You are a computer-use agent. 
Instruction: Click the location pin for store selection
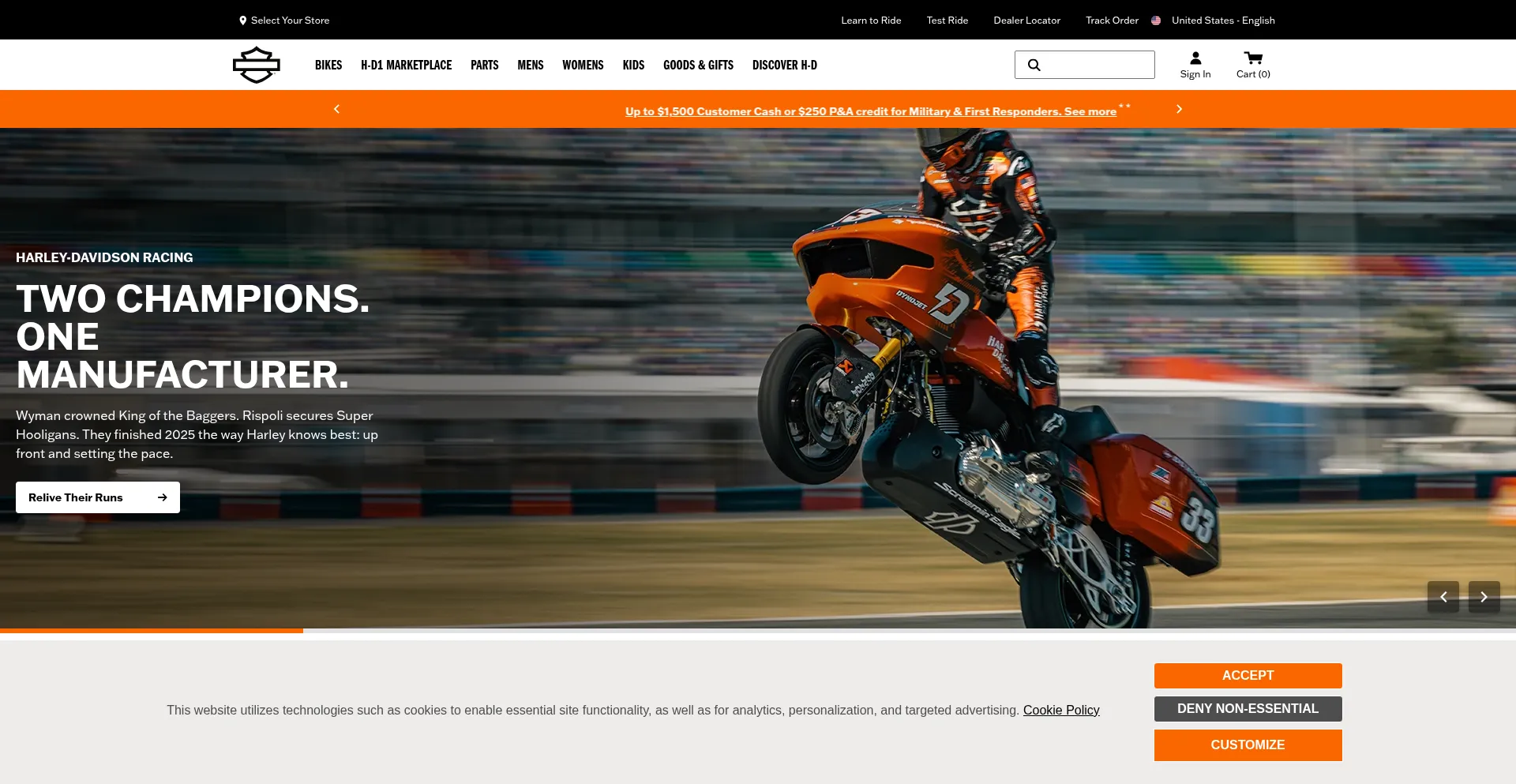pos(242,21)
